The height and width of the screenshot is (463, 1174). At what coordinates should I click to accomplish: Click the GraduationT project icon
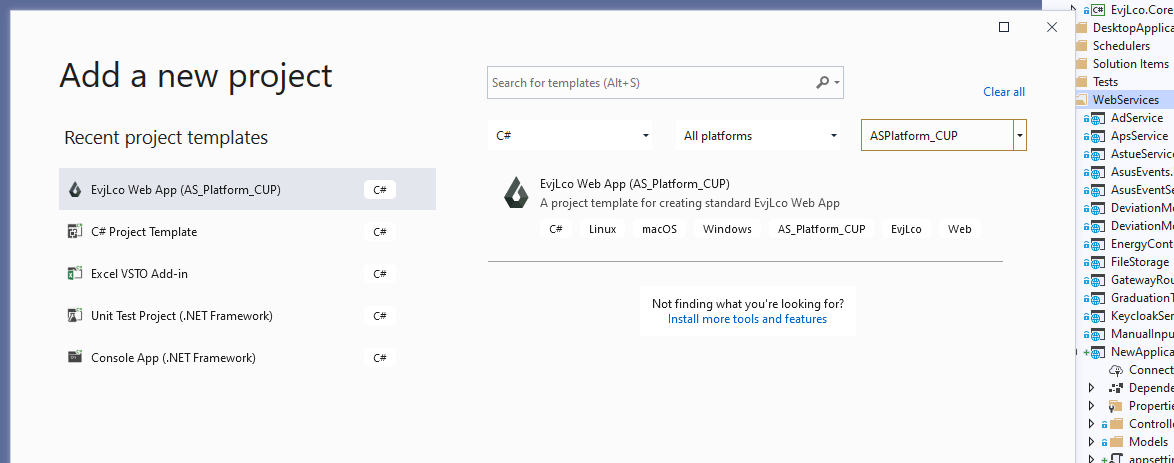click(1098, 298)
